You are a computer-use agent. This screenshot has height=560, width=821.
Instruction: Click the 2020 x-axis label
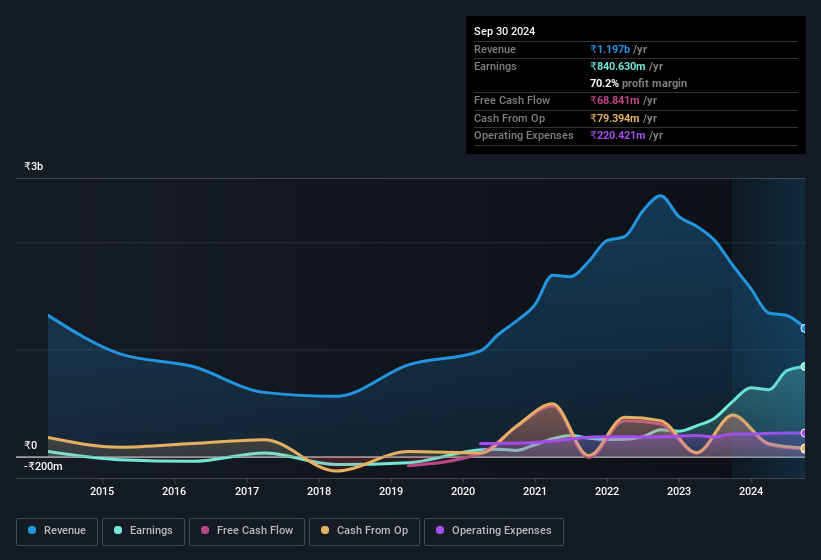pos(463,491)
